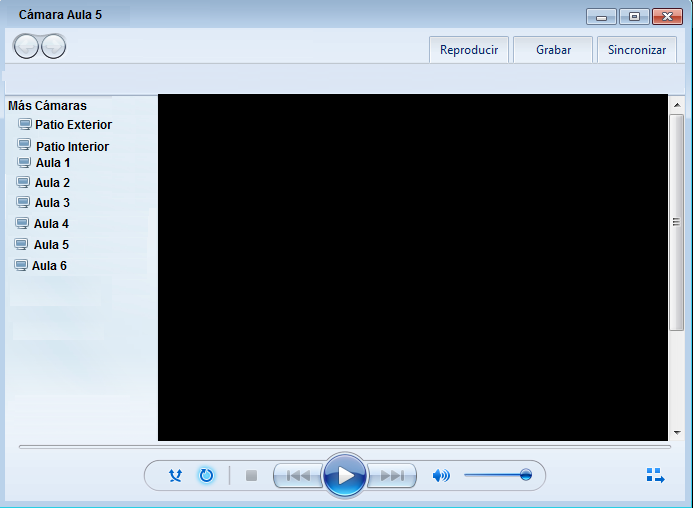Skip to previous track

coord(299,476)
